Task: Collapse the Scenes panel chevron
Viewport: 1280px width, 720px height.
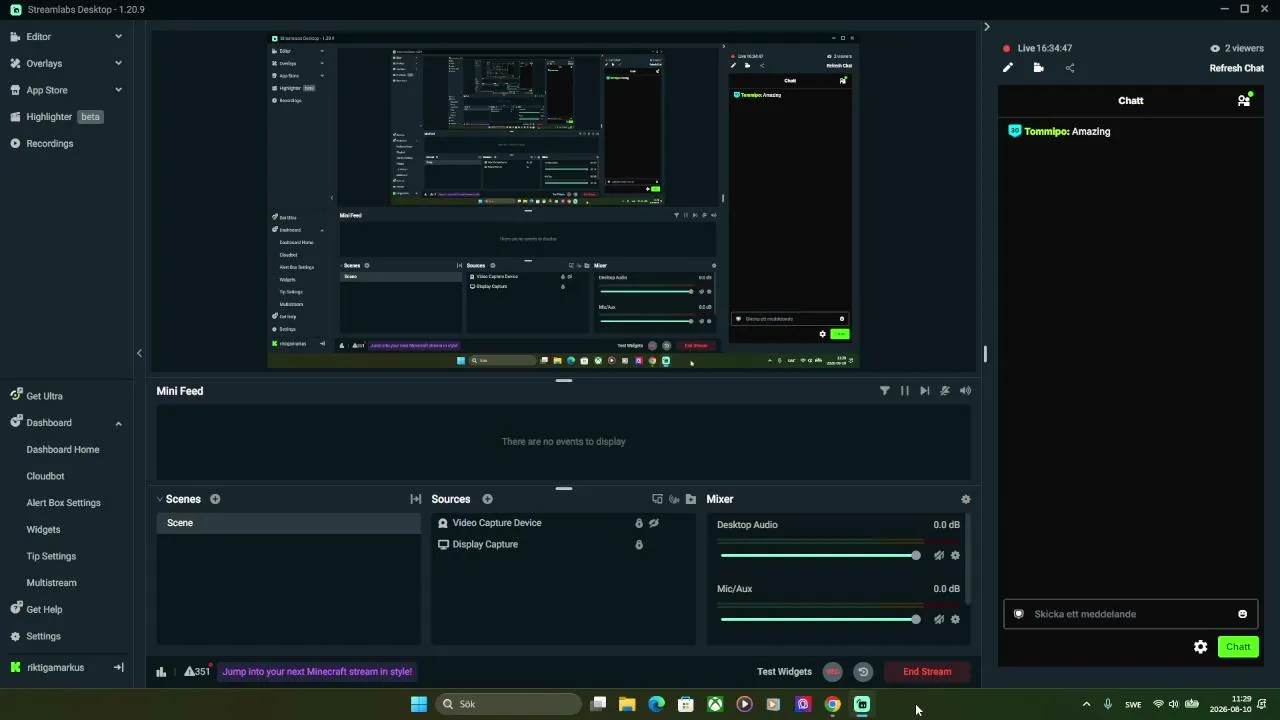Action: tap(160, 499)
